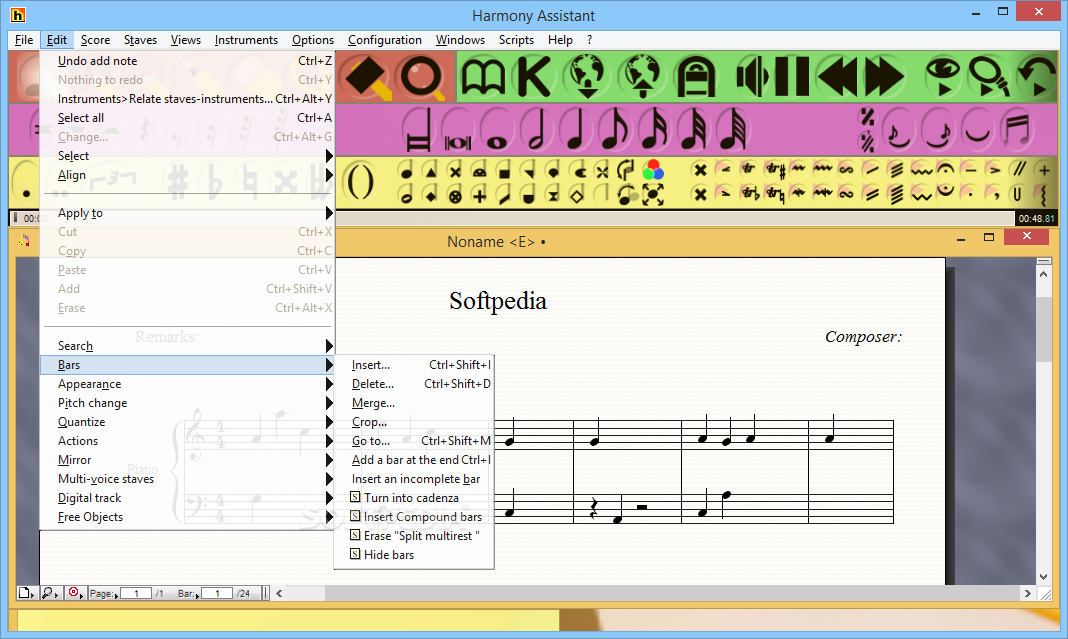
Task: Select the quarter note duration
Action: (x=576, y=129)
